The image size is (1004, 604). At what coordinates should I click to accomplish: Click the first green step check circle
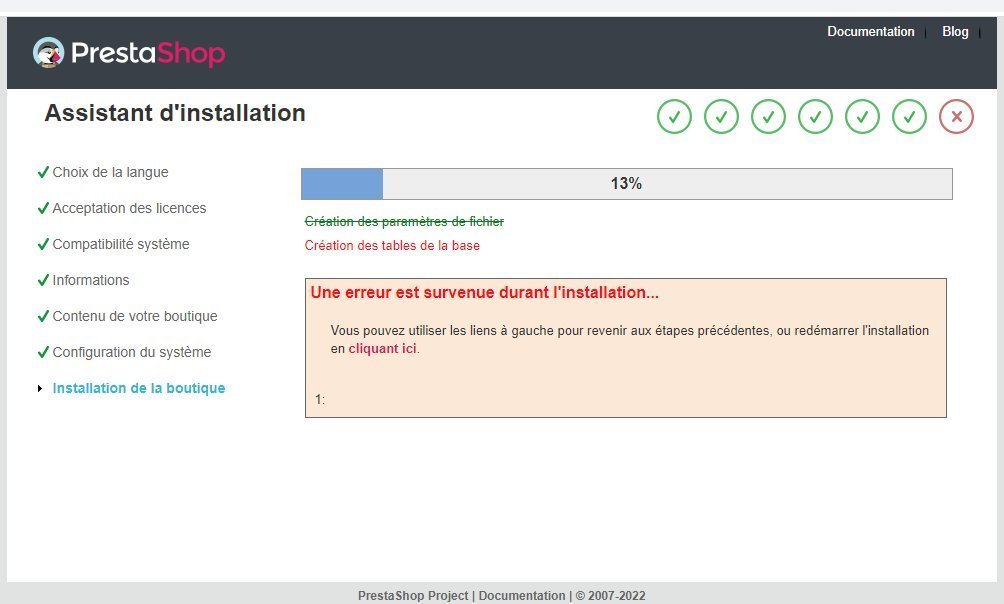pyautogui.click(x=674, y=117)
